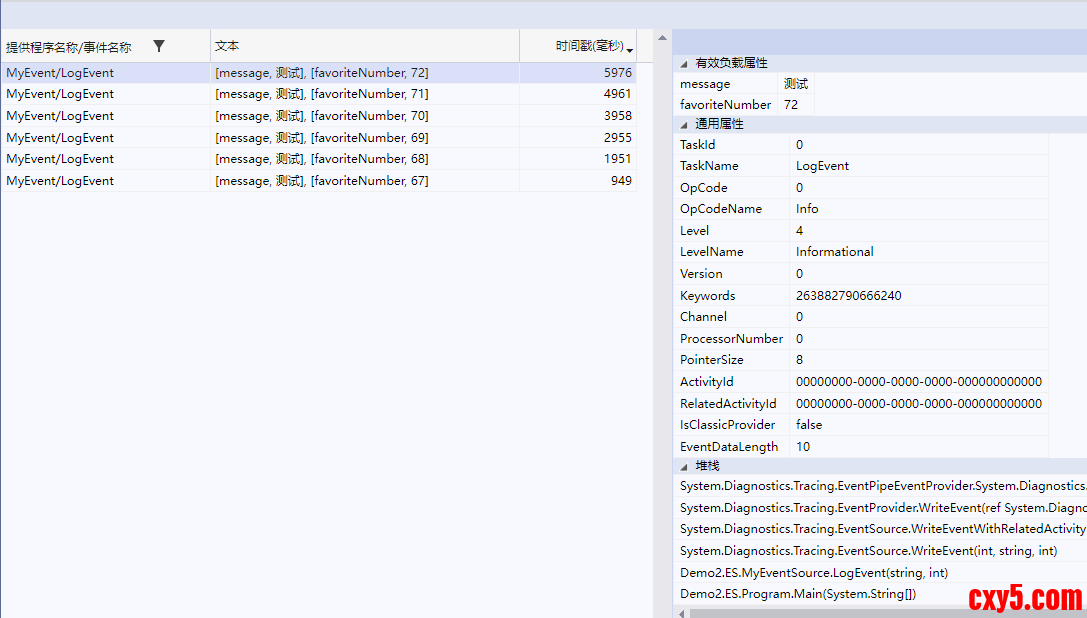Click the TaskName value LogEvent

tap(822, 166)
